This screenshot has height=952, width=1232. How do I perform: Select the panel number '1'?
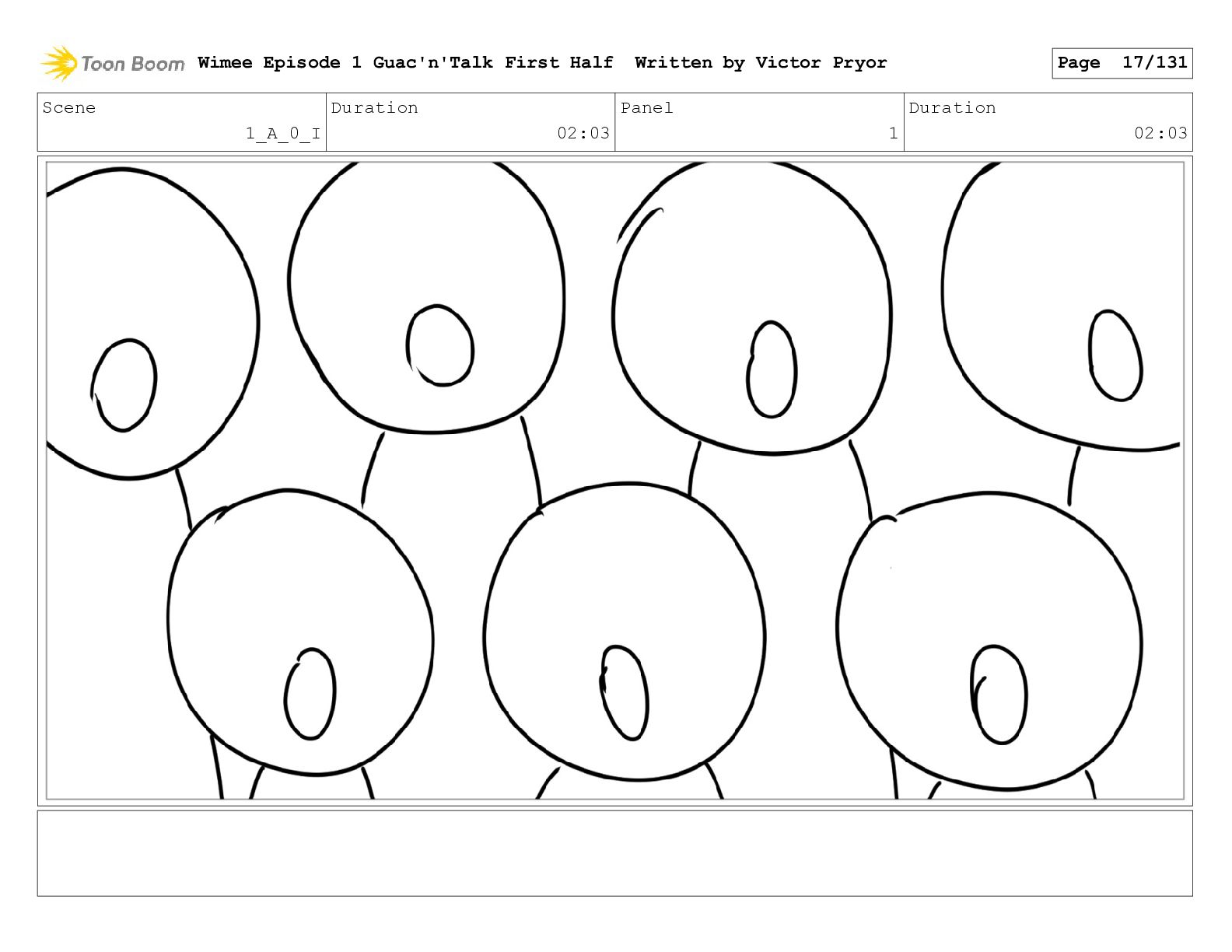(x=894, y=134)
